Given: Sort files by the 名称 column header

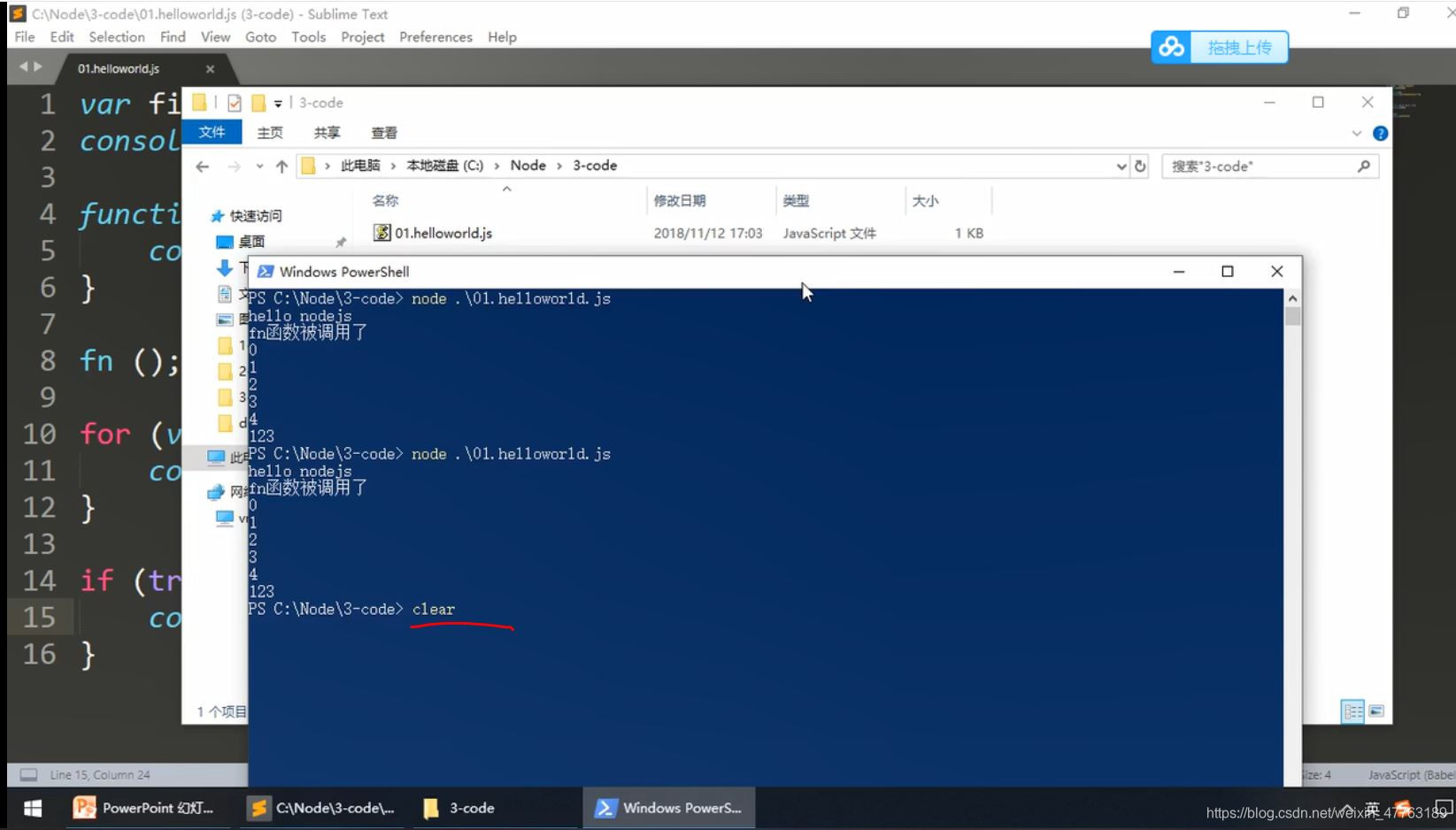Looking at the screenshot, I should (x=385, y=201).
